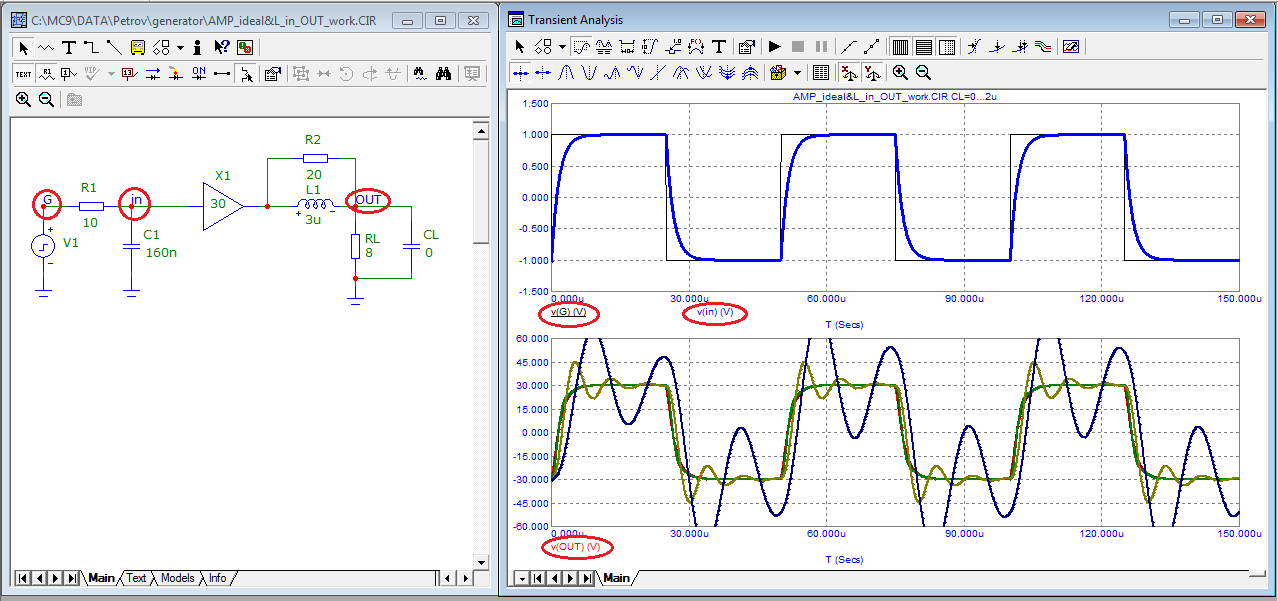Select the arrow Select mode tool in schematic
This screenshot has width=1278, height=601.
pos(24,47)
